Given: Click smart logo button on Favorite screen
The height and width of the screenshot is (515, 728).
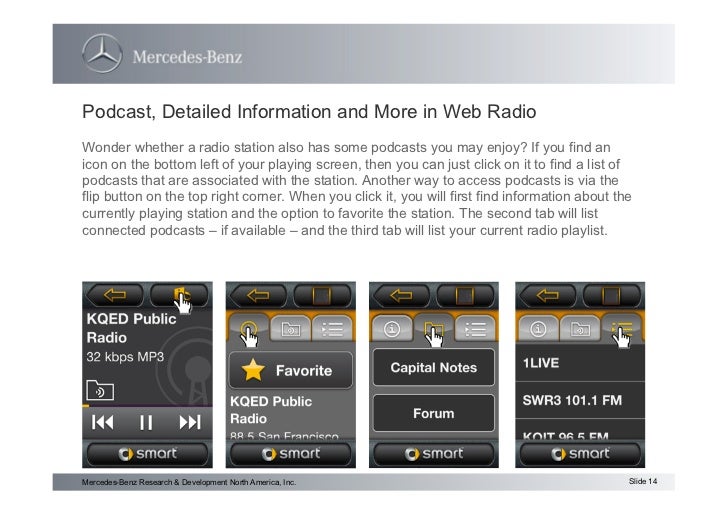Looking at the screenshot, I should click(x=291, y=454).
